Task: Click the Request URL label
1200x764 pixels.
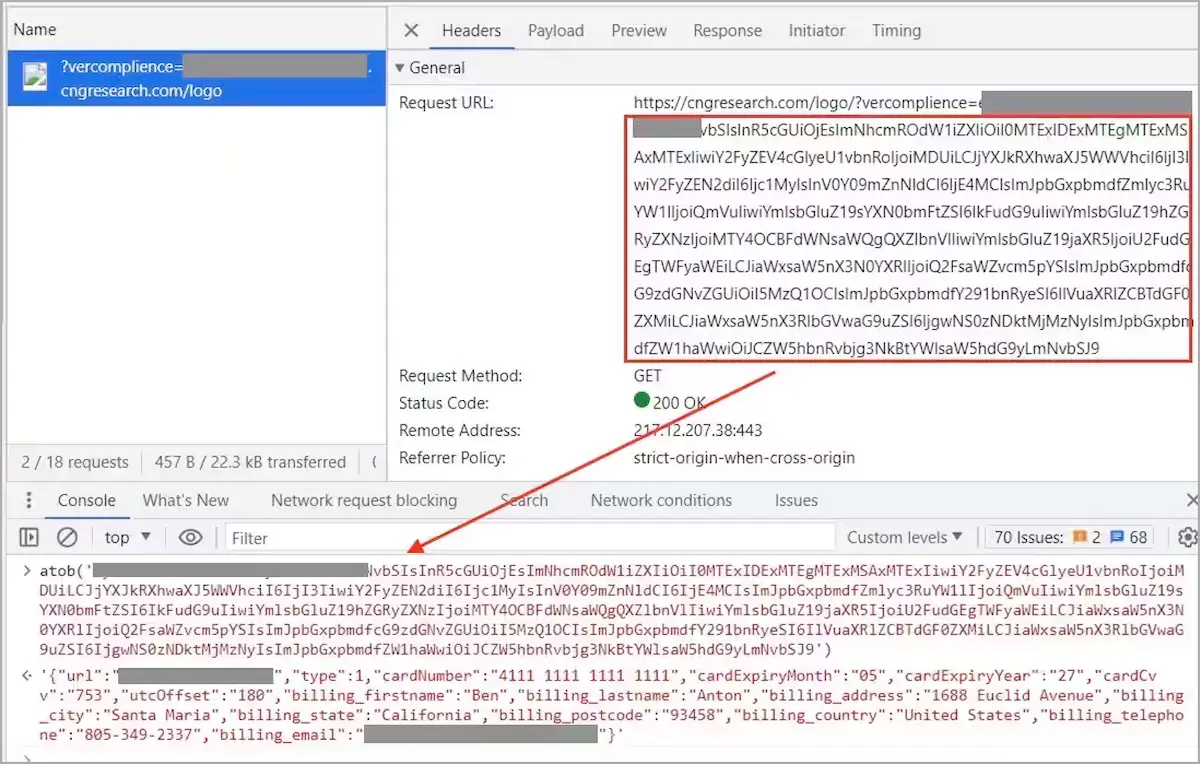Action: click(446, 103)
